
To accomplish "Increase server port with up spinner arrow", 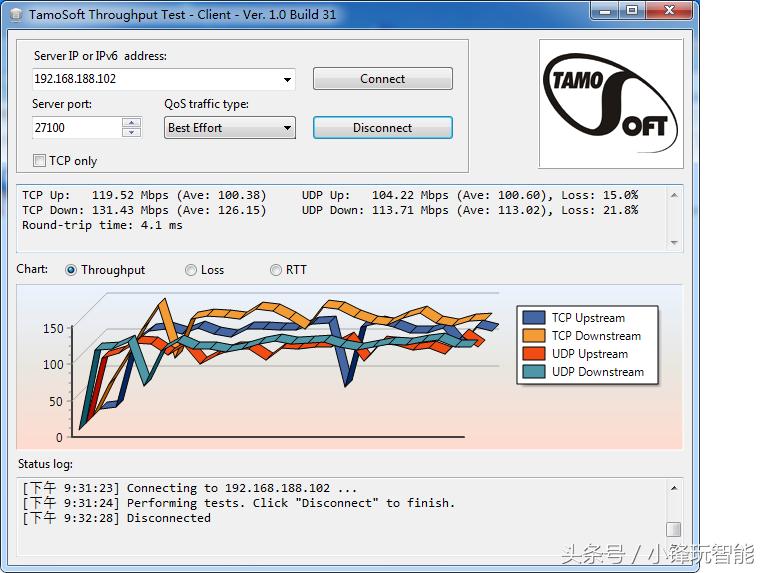I will (131, 122).
